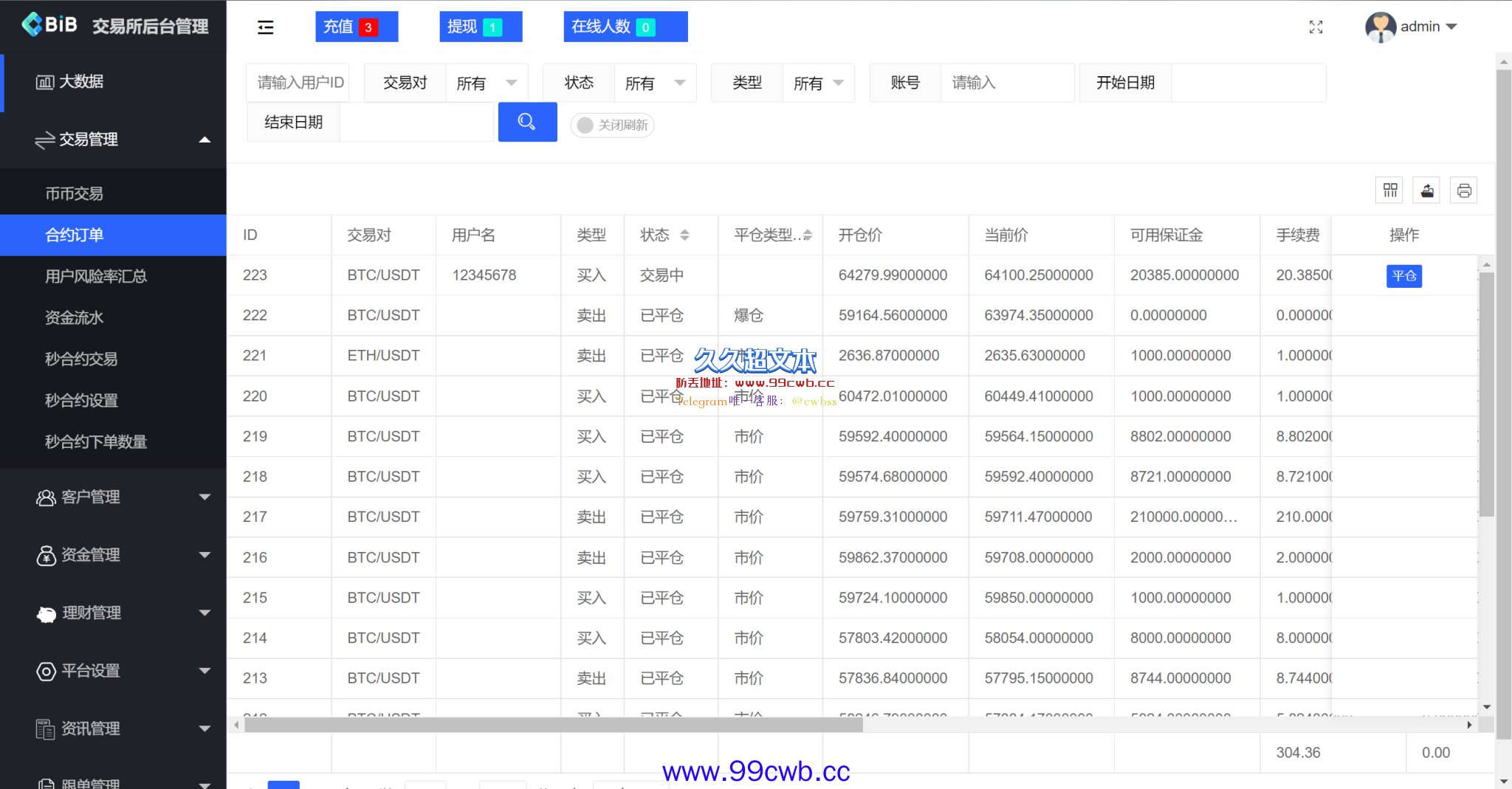Click the 平台设置 gear icon
The height and width of the screenshot is (789, 1512).
pyautogui.click(x=46, y=671)
